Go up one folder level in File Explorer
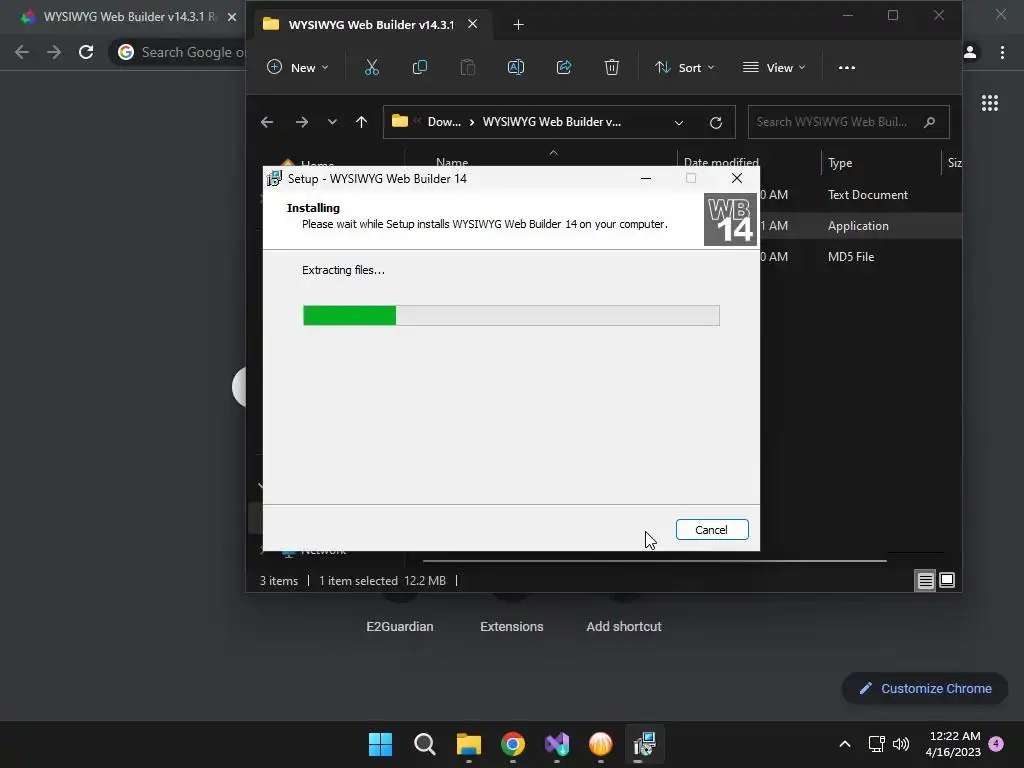 [361, 122]
